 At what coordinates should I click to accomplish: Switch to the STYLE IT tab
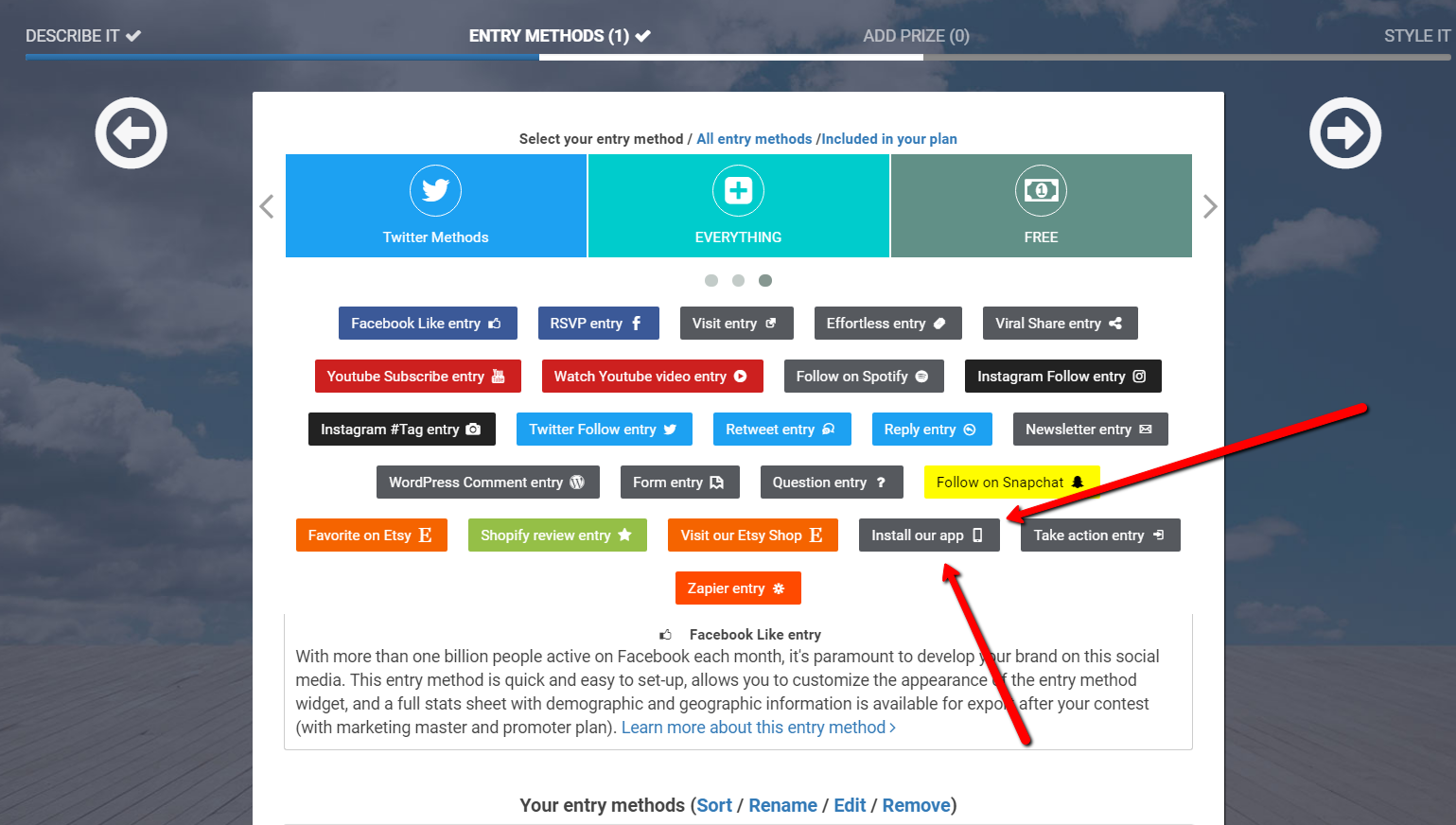[x=1417, y=36]
